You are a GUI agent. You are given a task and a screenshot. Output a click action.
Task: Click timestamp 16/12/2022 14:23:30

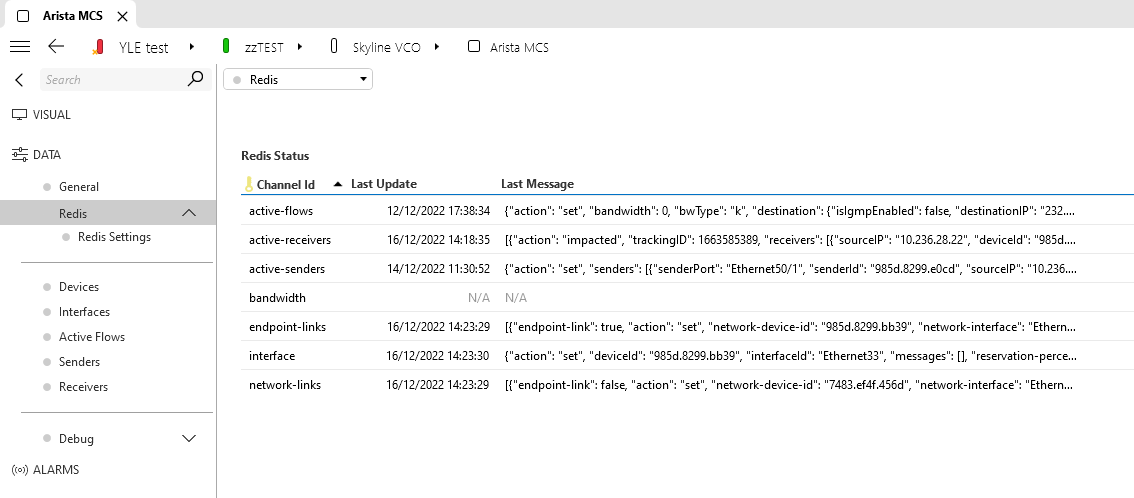pos(438,356)
